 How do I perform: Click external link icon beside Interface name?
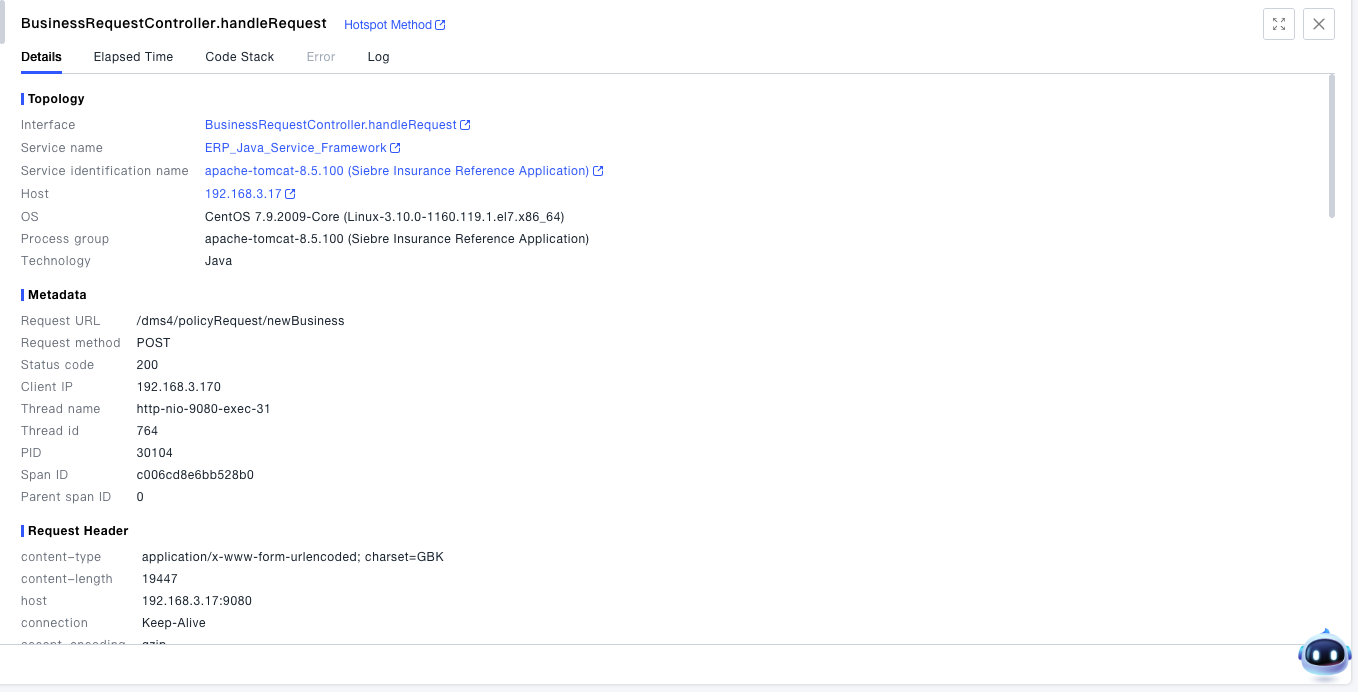coord(465,125)
